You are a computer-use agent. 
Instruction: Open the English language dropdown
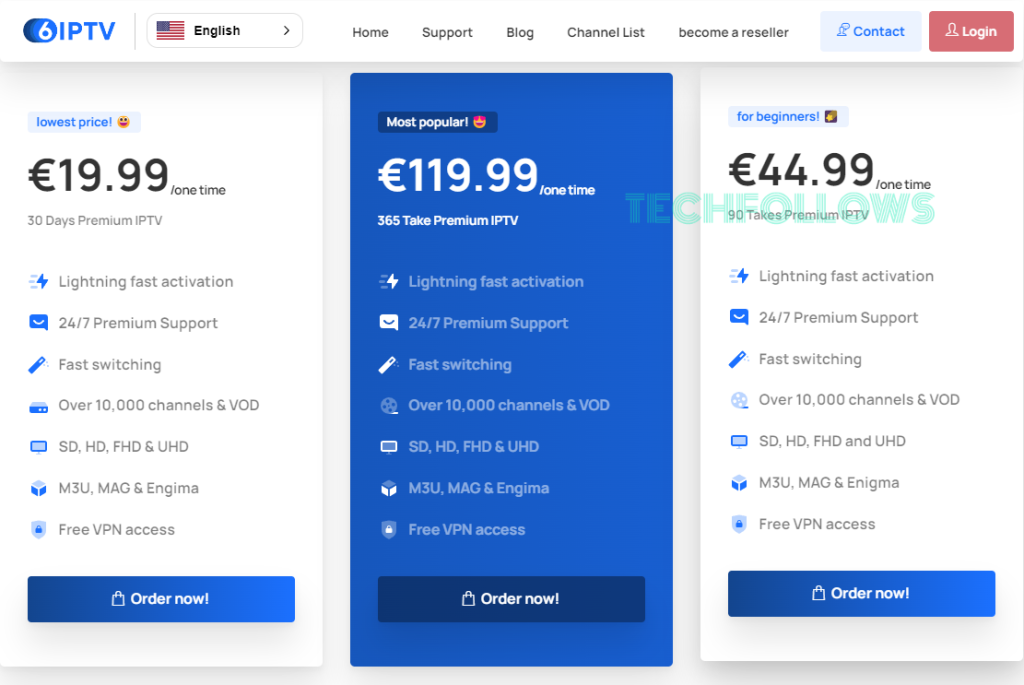pyautogui.click(x=225, y=31)
